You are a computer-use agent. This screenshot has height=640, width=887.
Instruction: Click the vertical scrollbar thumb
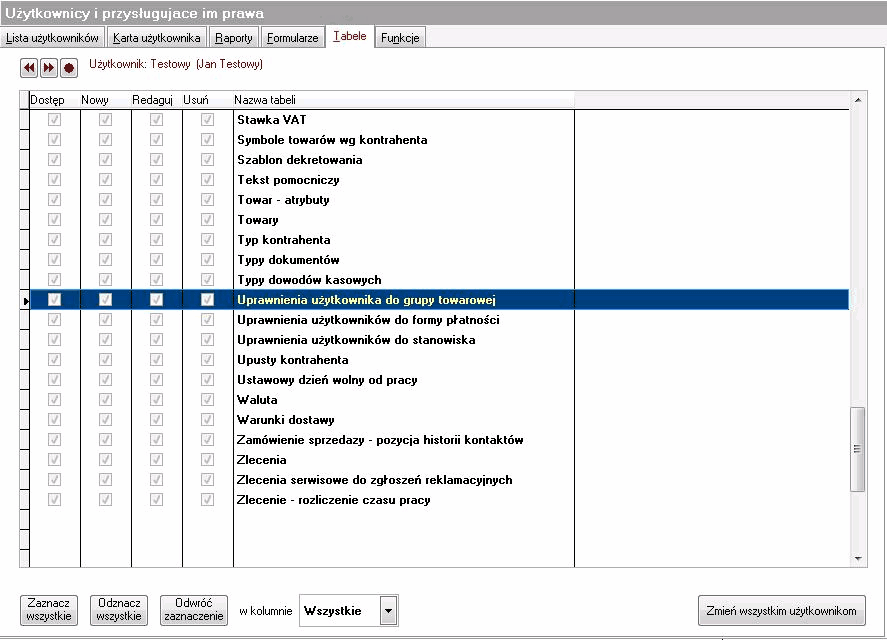[858, 449]
